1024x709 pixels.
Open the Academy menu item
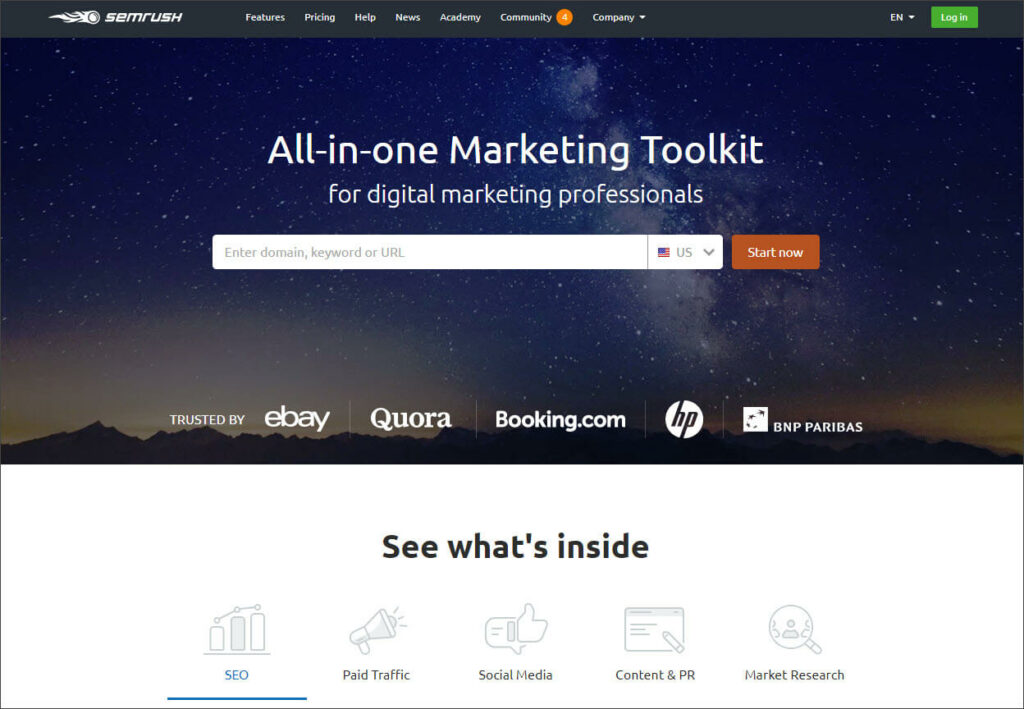(x=460, y=18)
